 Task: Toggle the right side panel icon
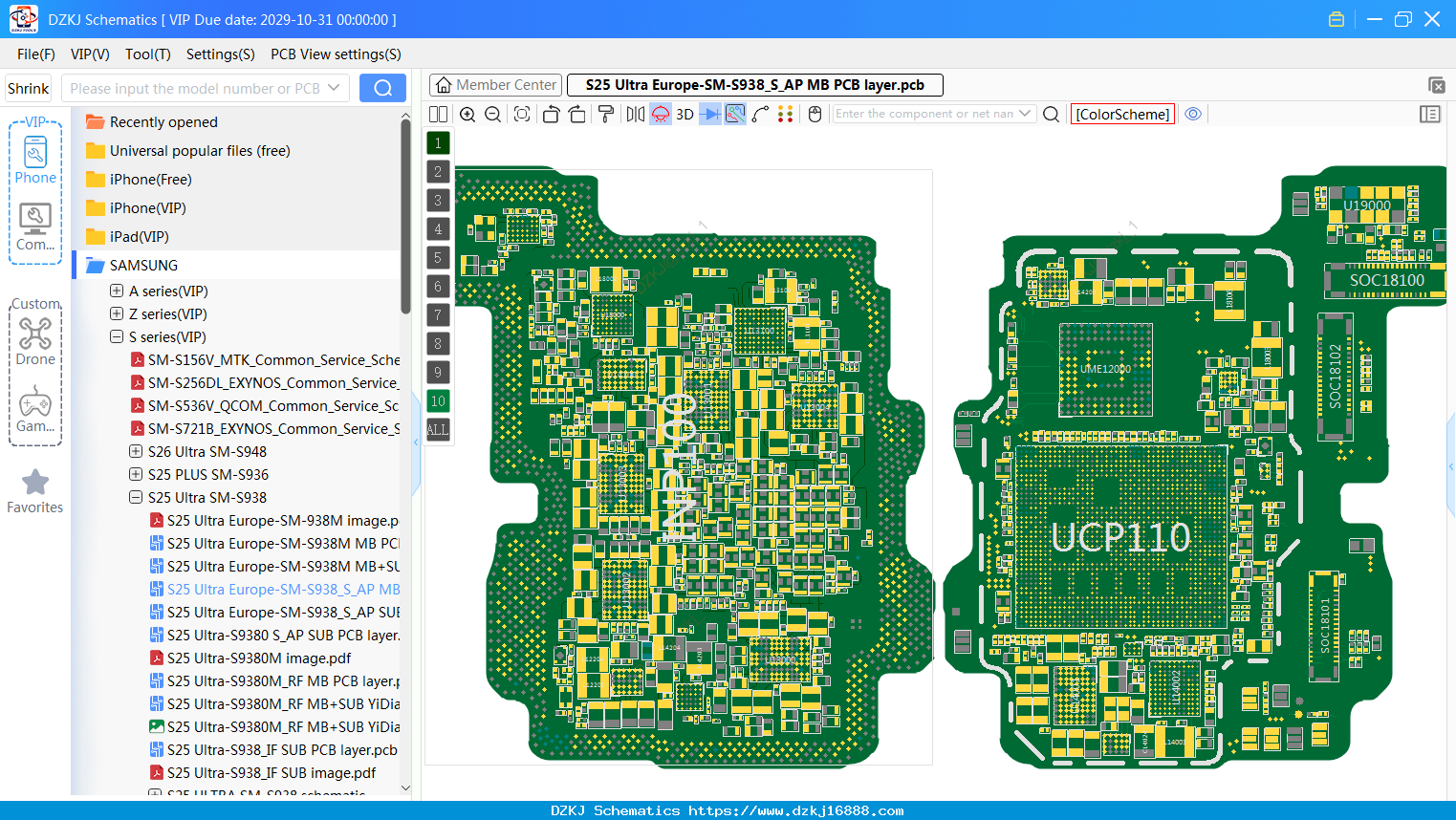1430,114
